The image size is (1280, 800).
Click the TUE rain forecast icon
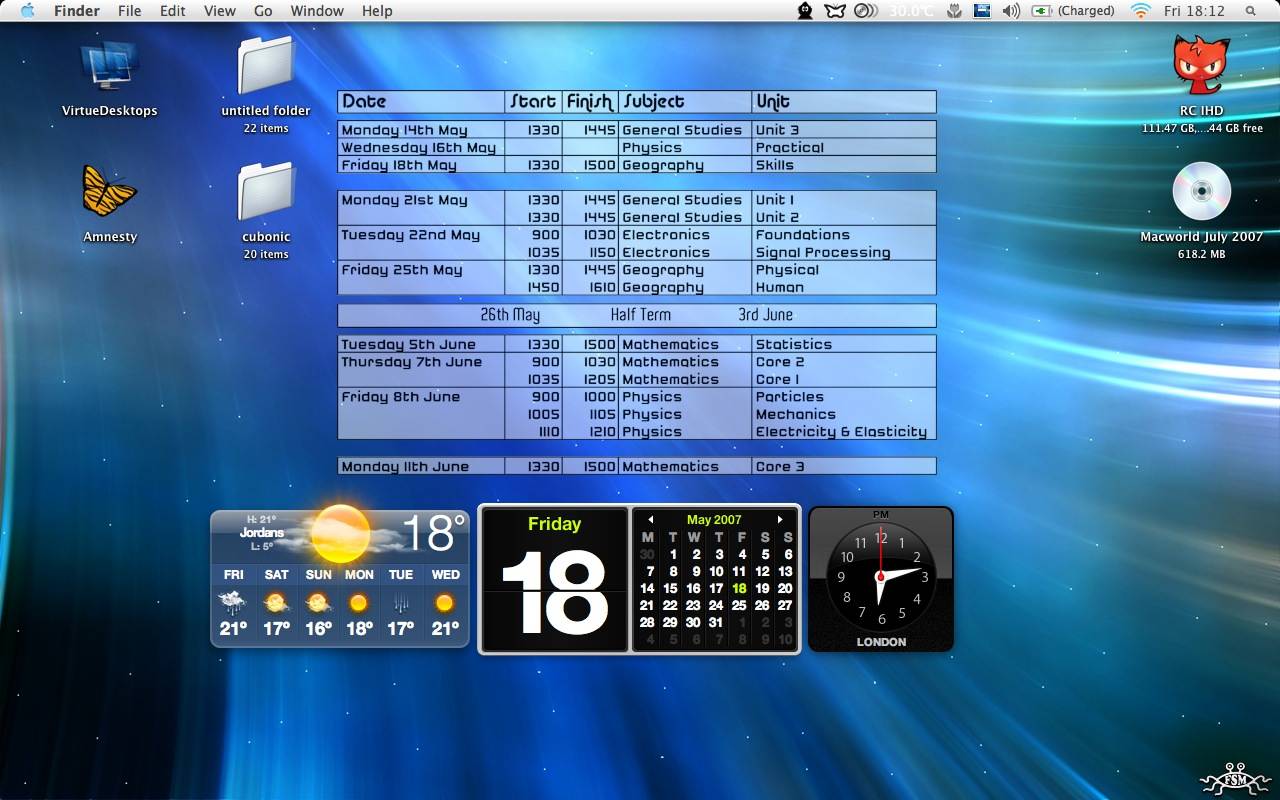coord(401,603)
